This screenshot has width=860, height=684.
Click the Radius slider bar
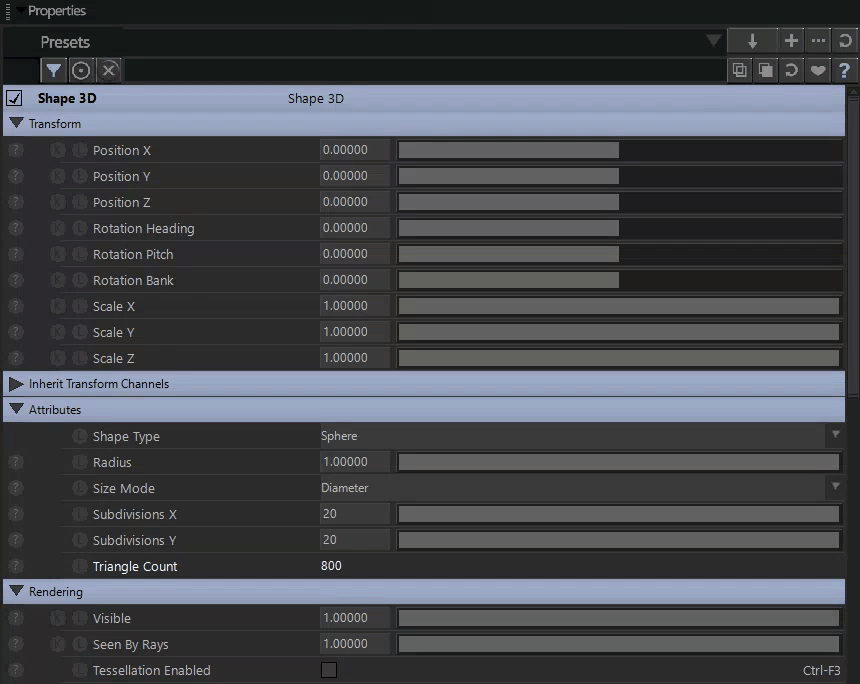[619, 462]
